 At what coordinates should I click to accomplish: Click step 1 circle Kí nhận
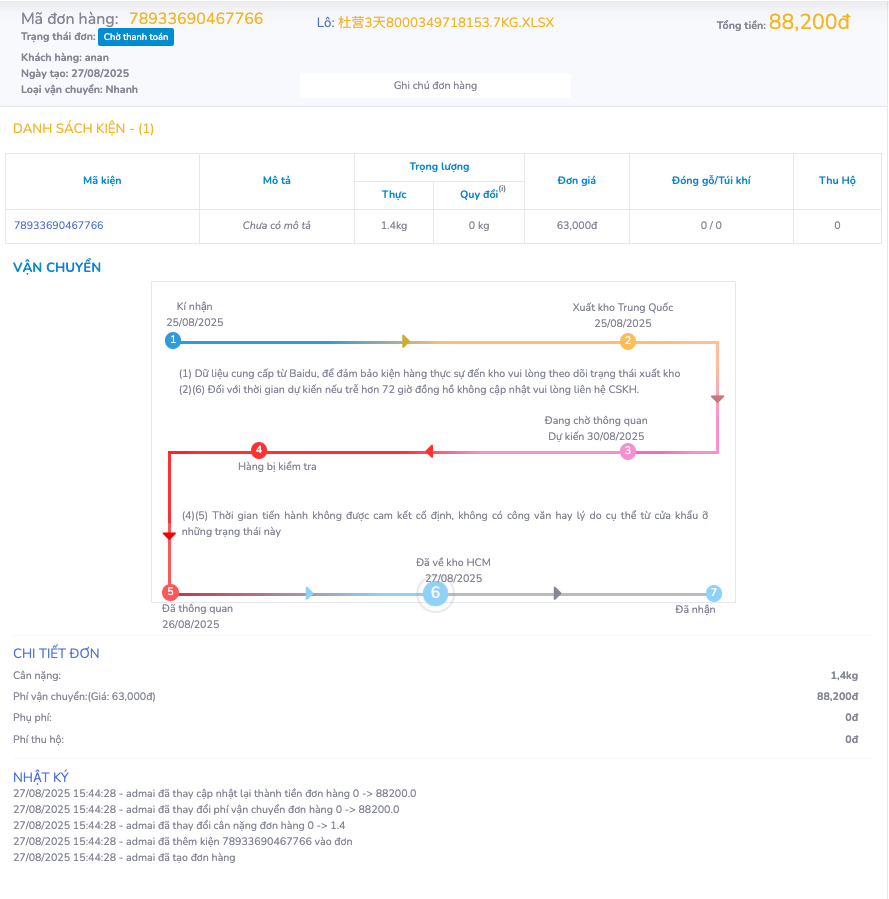[x=173, y=341]
